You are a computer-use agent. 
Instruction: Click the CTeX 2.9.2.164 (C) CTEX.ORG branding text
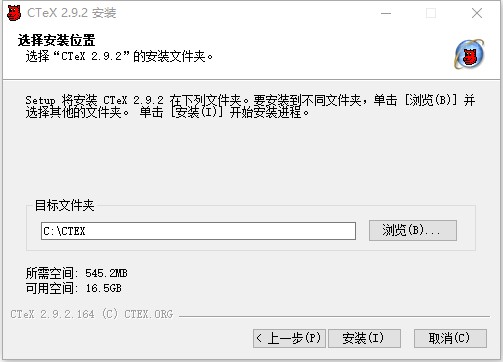coord(92,314)
